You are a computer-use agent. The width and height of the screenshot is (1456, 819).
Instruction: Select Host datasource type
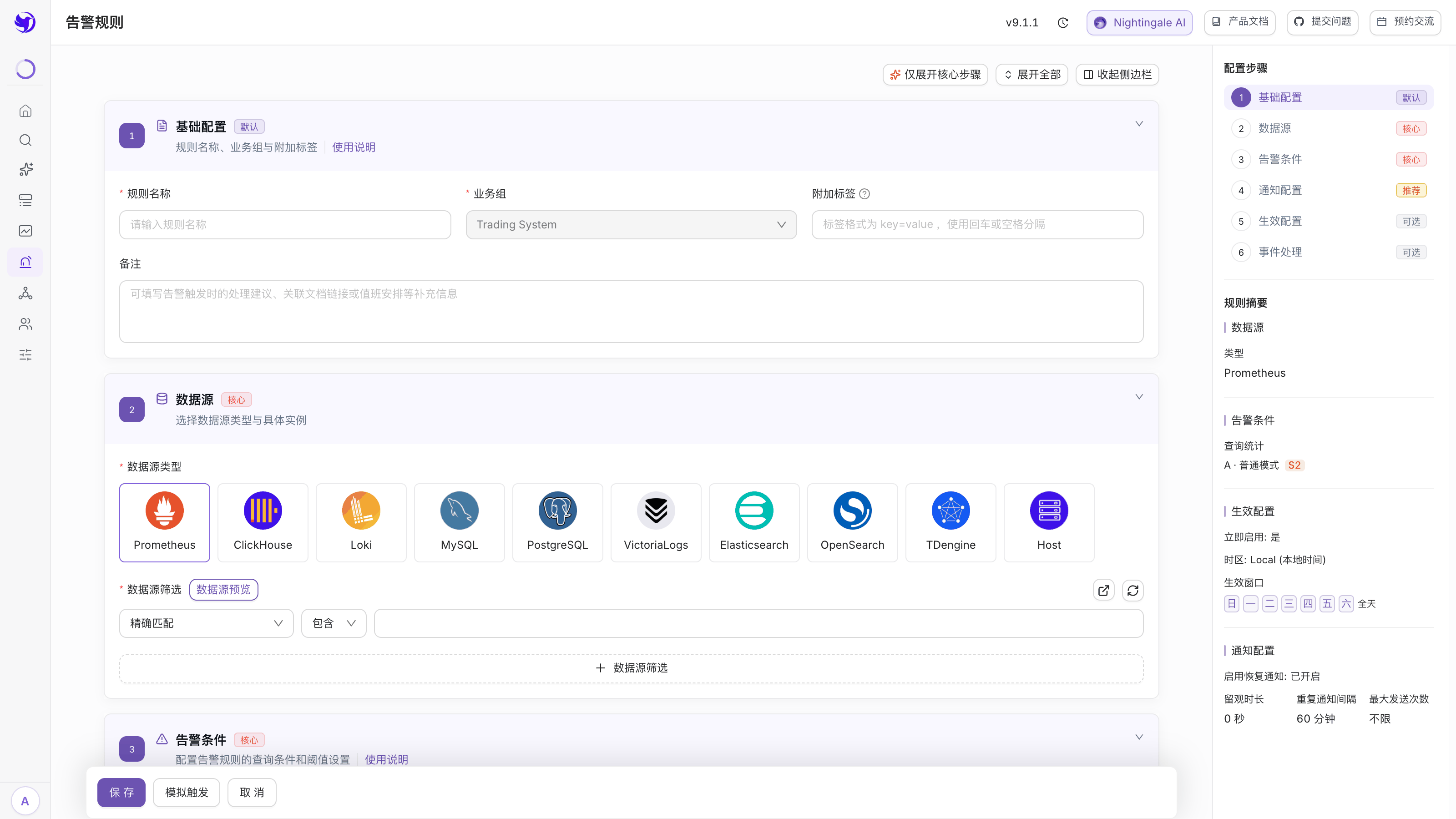click(x=1049, y=523)
